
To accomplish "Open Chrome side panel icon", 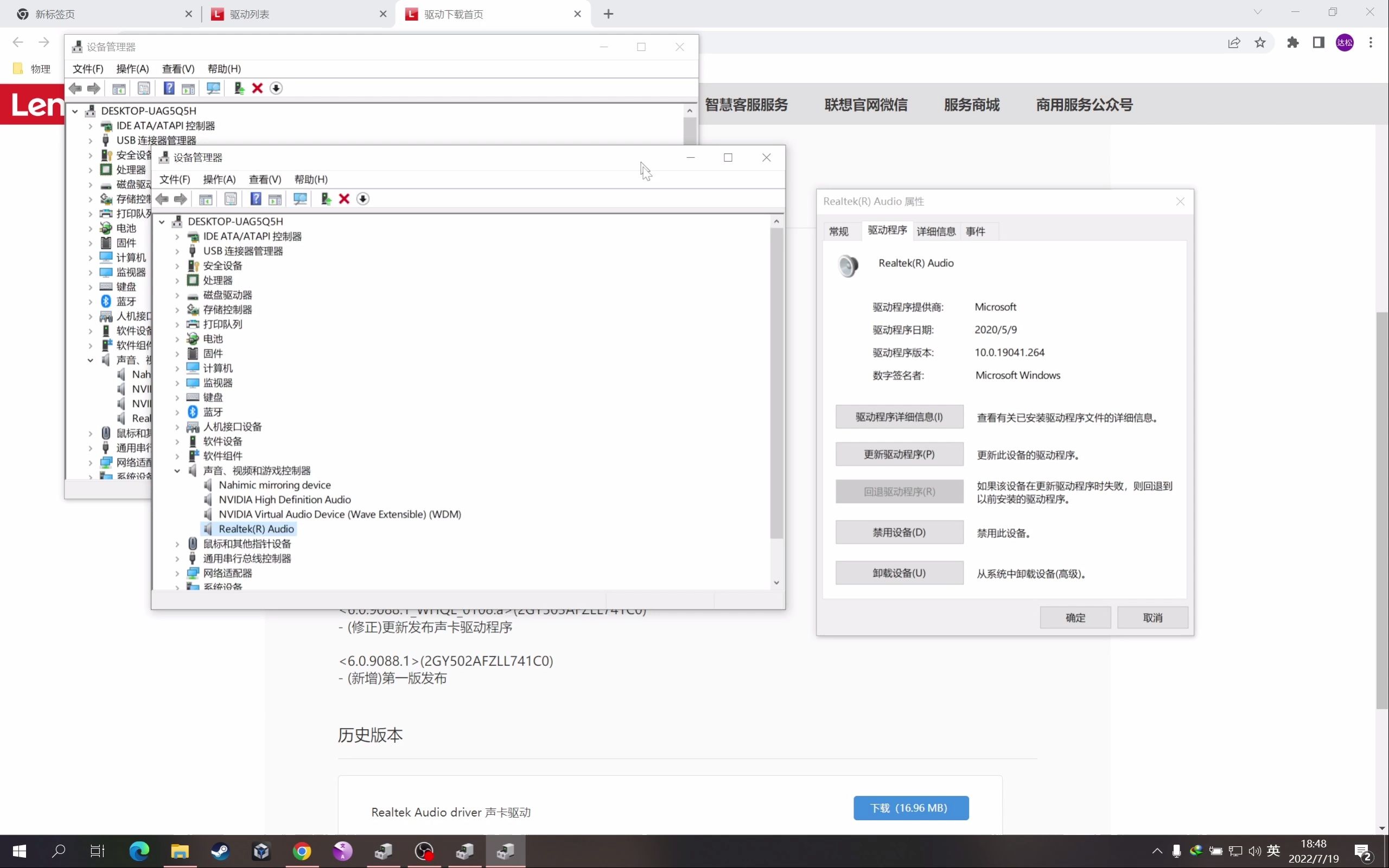I will [1318, 42].
